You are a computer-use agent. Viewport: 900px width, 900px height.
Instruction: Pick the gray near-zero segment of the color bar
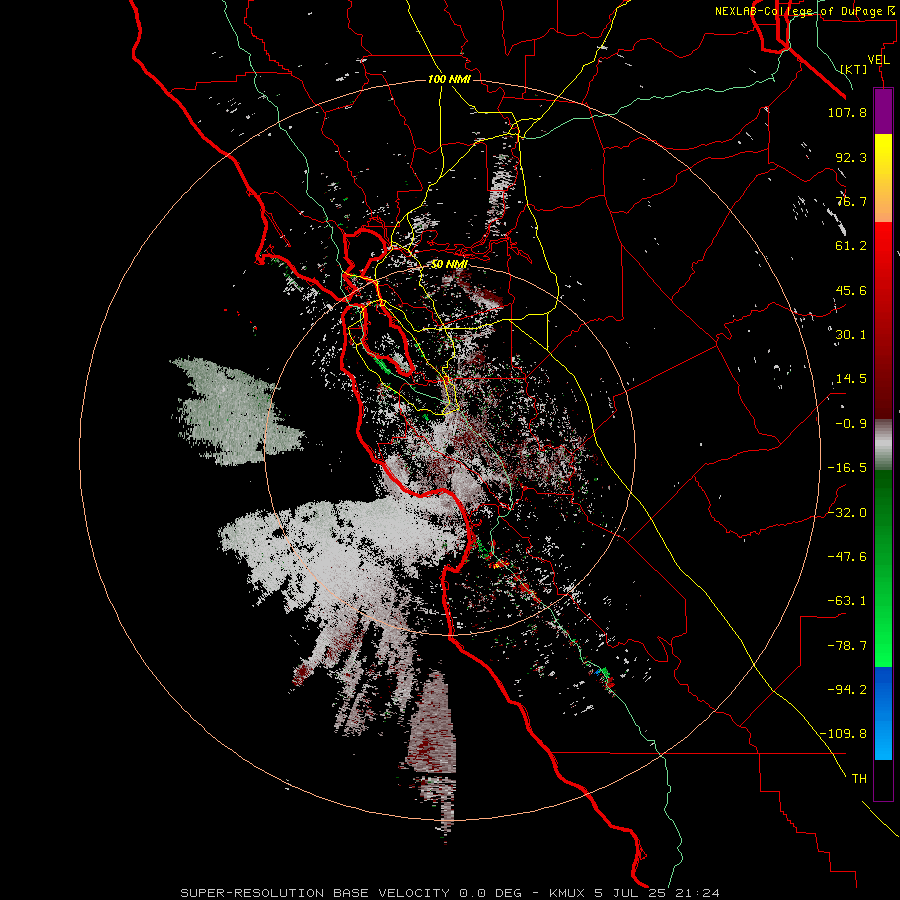coord(883,445)
